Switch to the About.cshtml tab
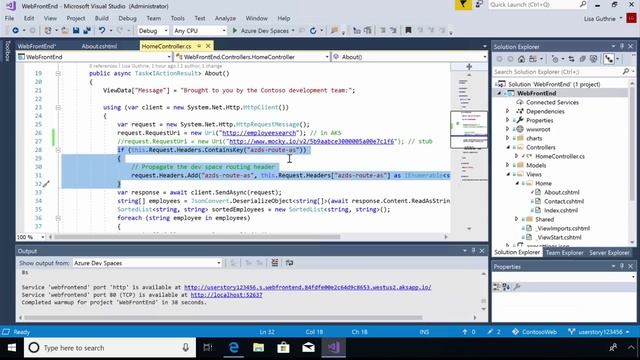The image size is (640, 360). coord(99,46)
